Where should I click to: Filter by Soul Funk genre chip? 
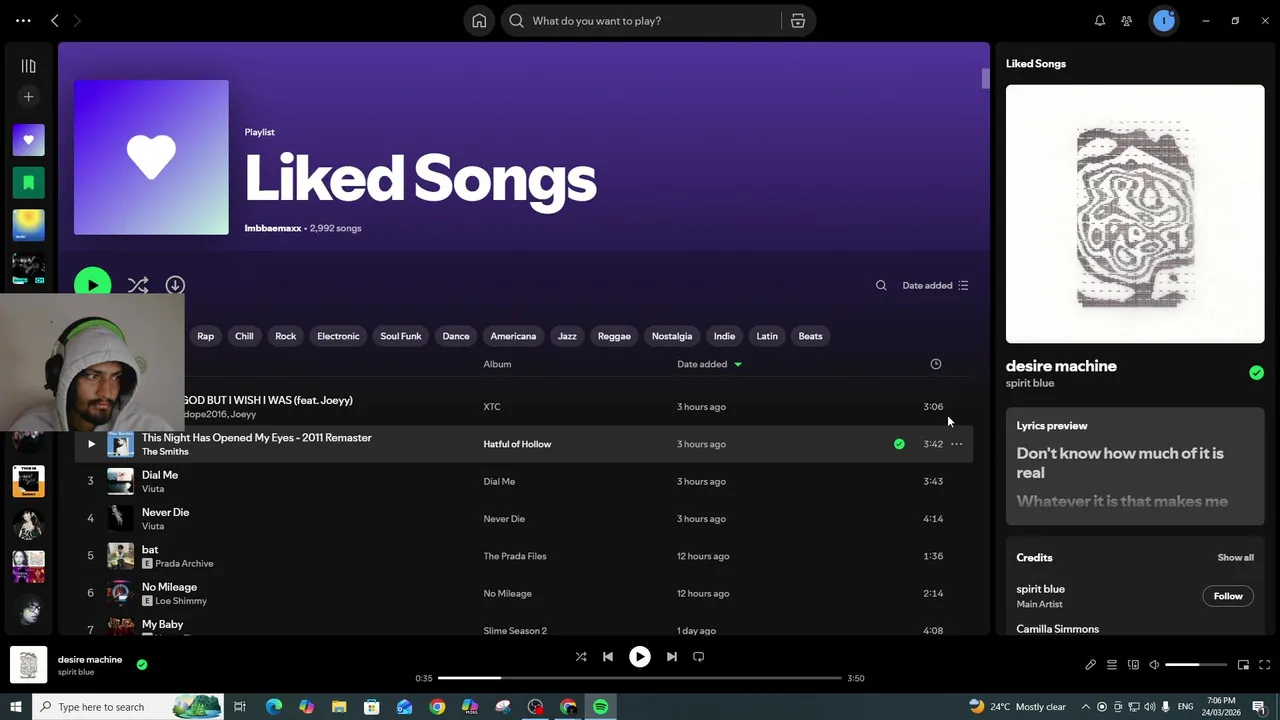pos(401,336)
